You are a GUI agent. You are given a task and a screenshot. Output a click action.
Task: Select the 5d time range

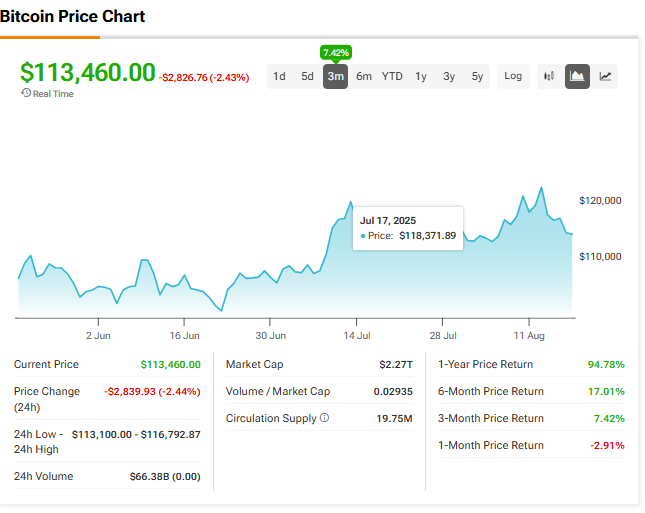coord(307,76)
